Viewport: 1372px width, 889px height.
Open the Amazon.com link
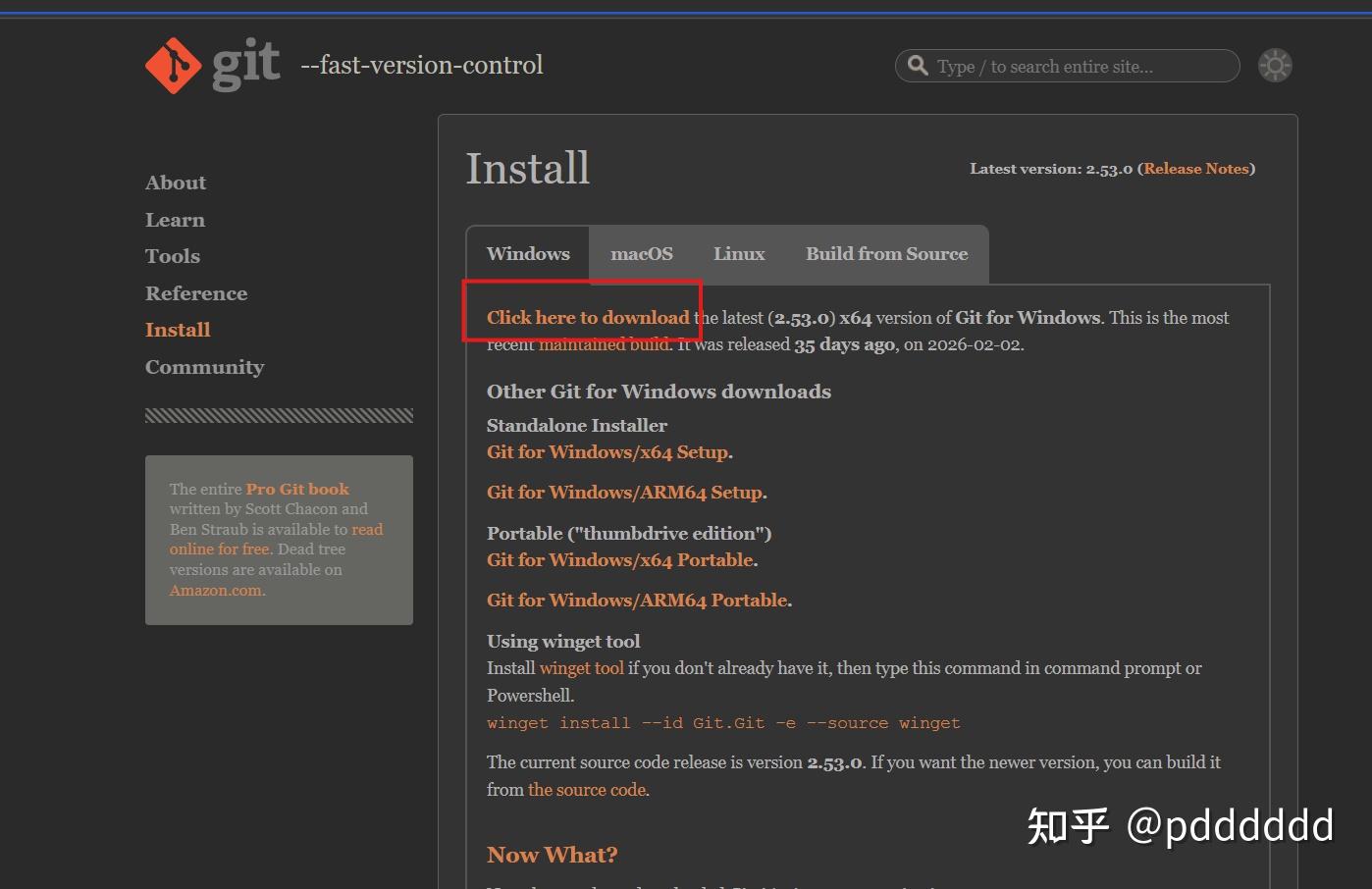pyautogui.click(x=216, y=591)
